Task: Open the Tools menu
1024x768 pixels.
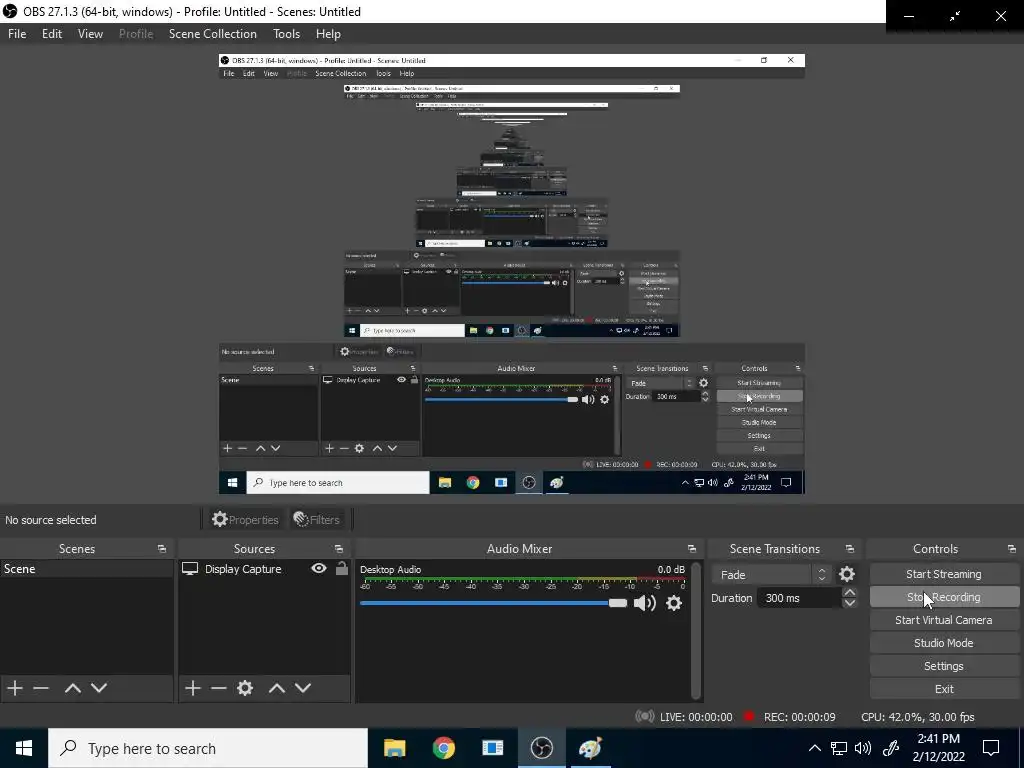Action: pyautogui.click(x=286, y=34)
